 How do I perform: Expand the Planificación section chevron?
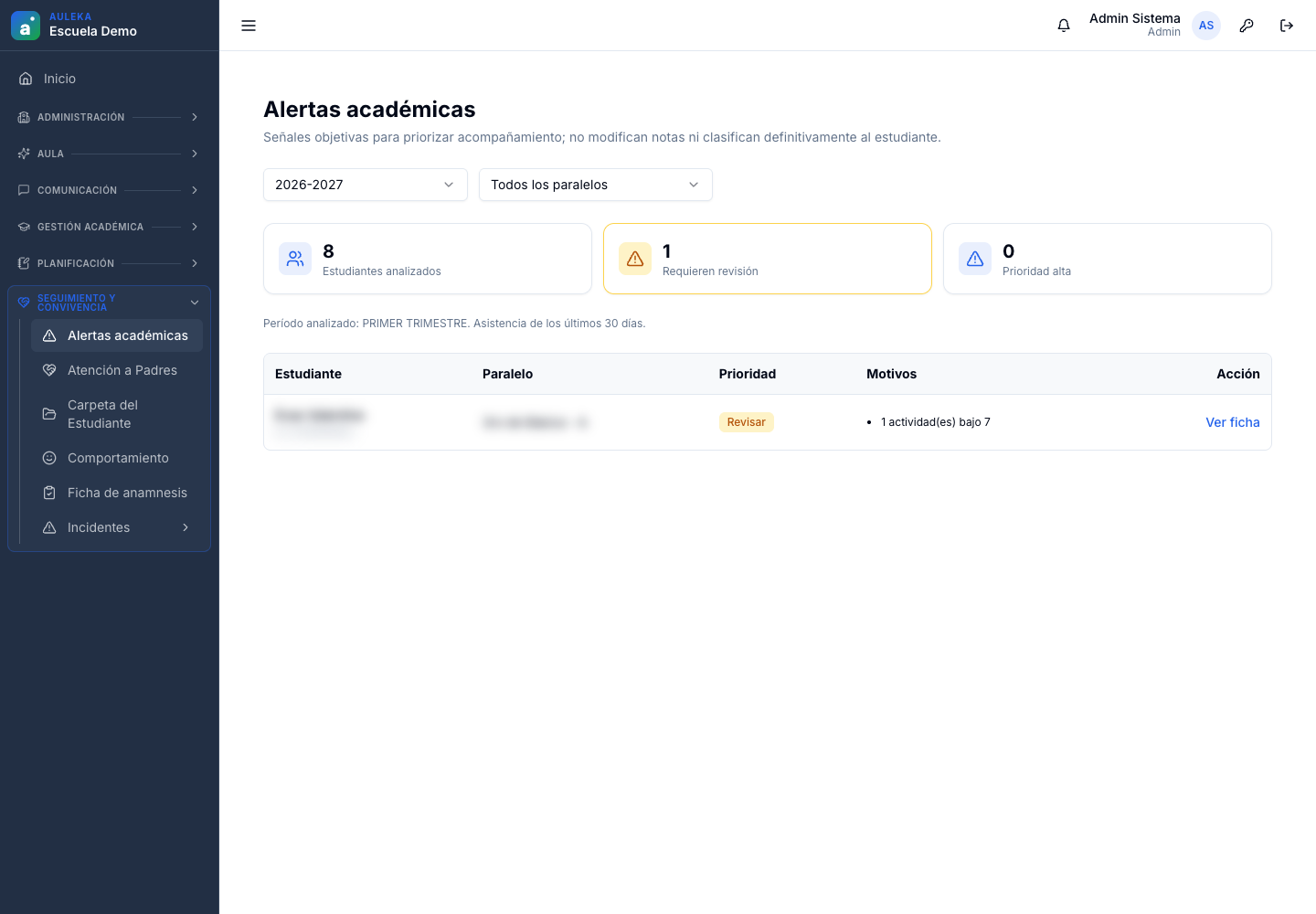coord(195,263)
